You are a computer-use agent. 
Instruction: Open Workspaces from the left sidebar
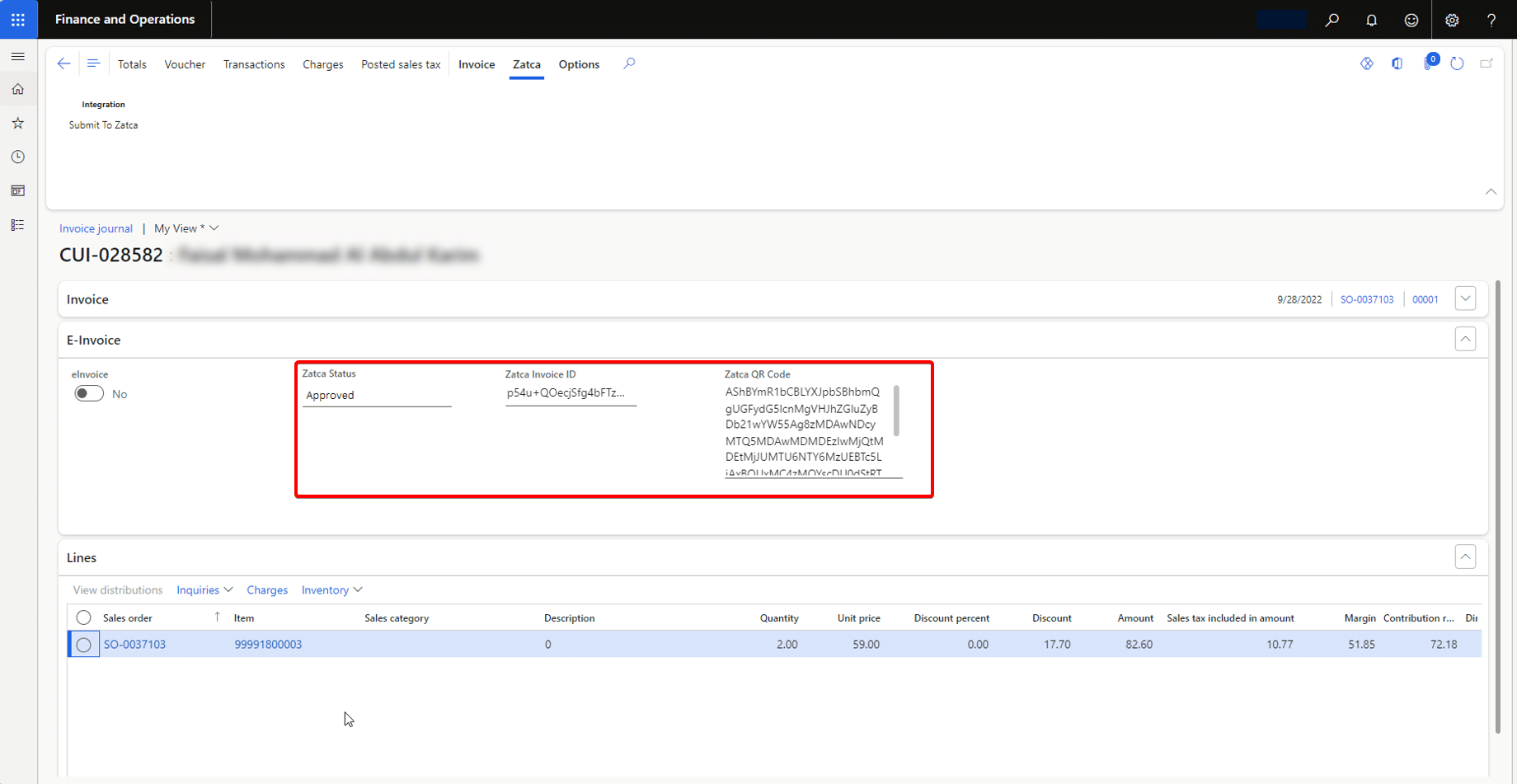(x=18, y=190)
